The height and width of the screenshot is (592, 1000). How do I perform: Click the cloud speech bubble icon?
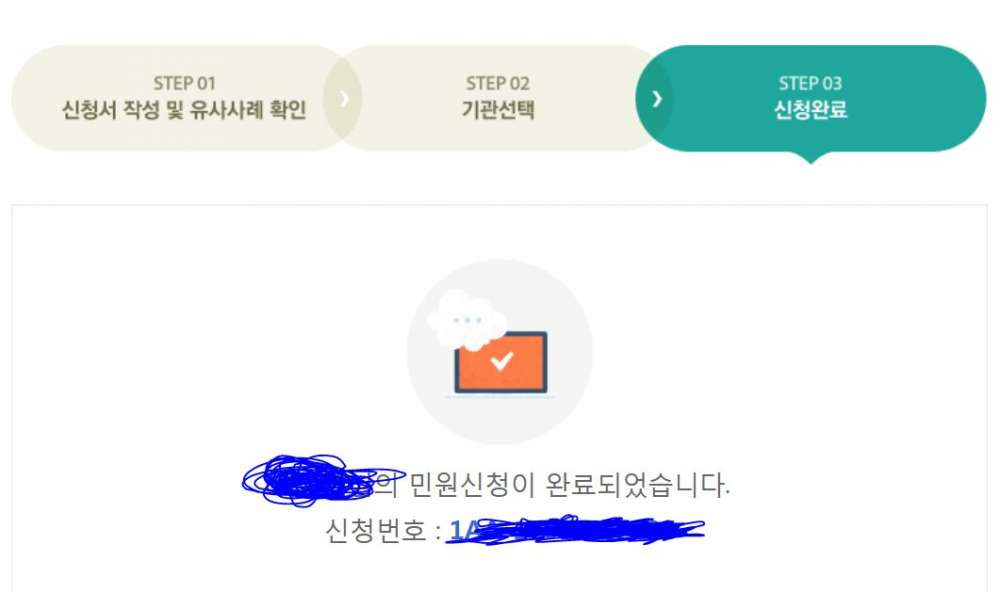tap(467, 320)
